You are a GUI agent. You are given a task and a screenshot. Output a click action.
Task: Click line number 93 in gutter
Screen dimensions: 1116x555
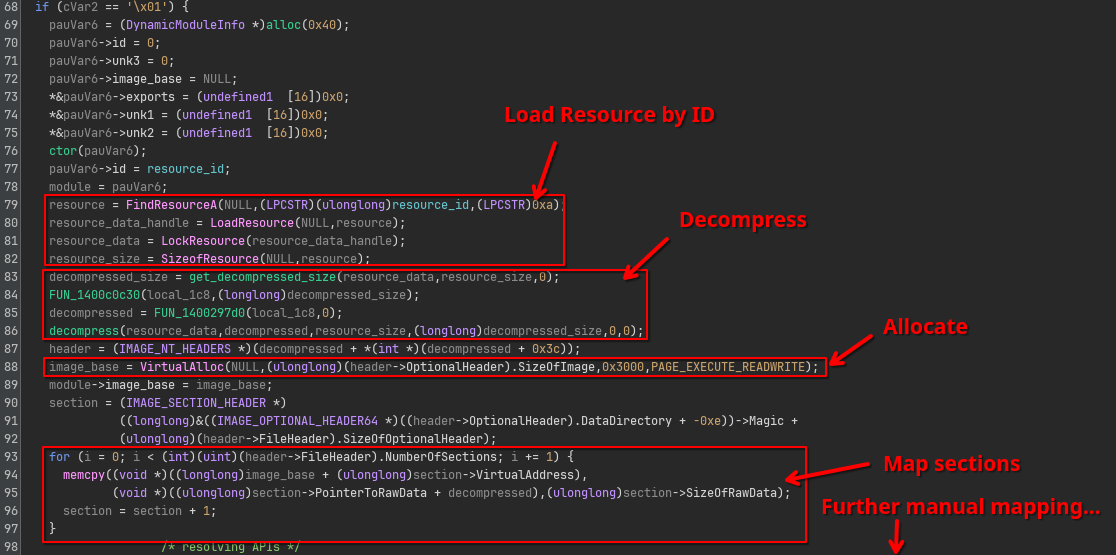(11, 457)
